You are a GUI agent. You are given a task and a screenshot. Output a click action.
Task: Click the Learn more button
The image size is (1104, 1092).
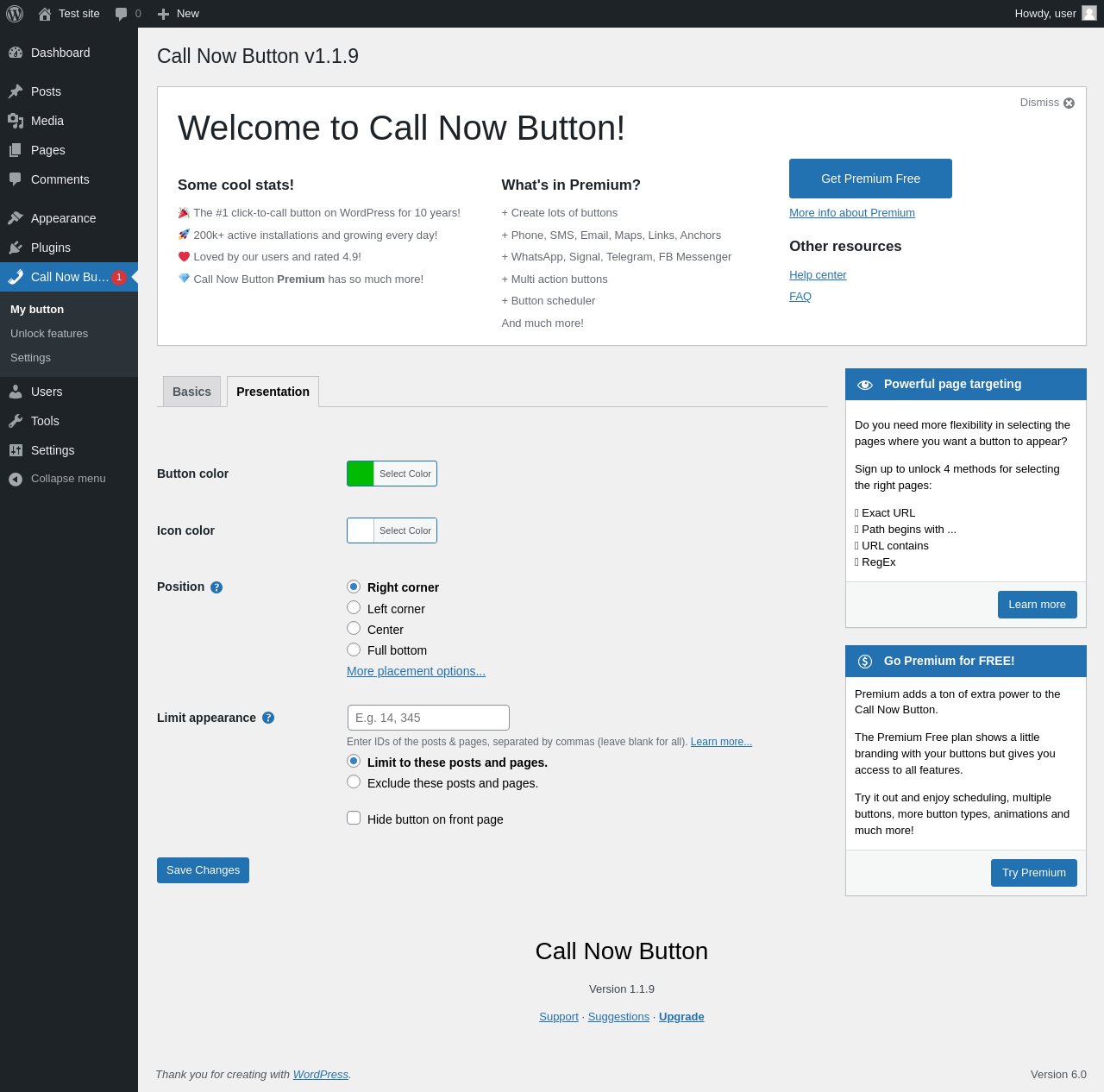click(1037, 605)
